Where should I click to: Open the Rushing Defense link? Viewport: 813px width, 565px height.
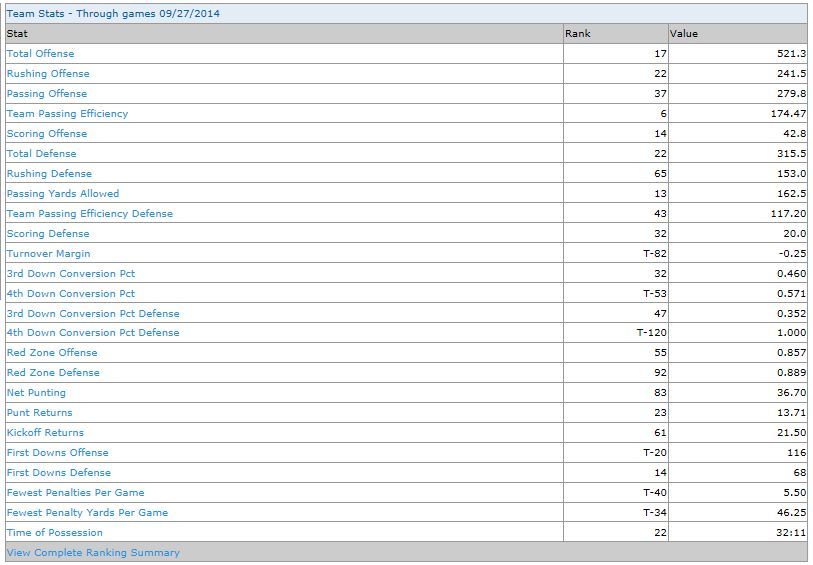(49, 173)
